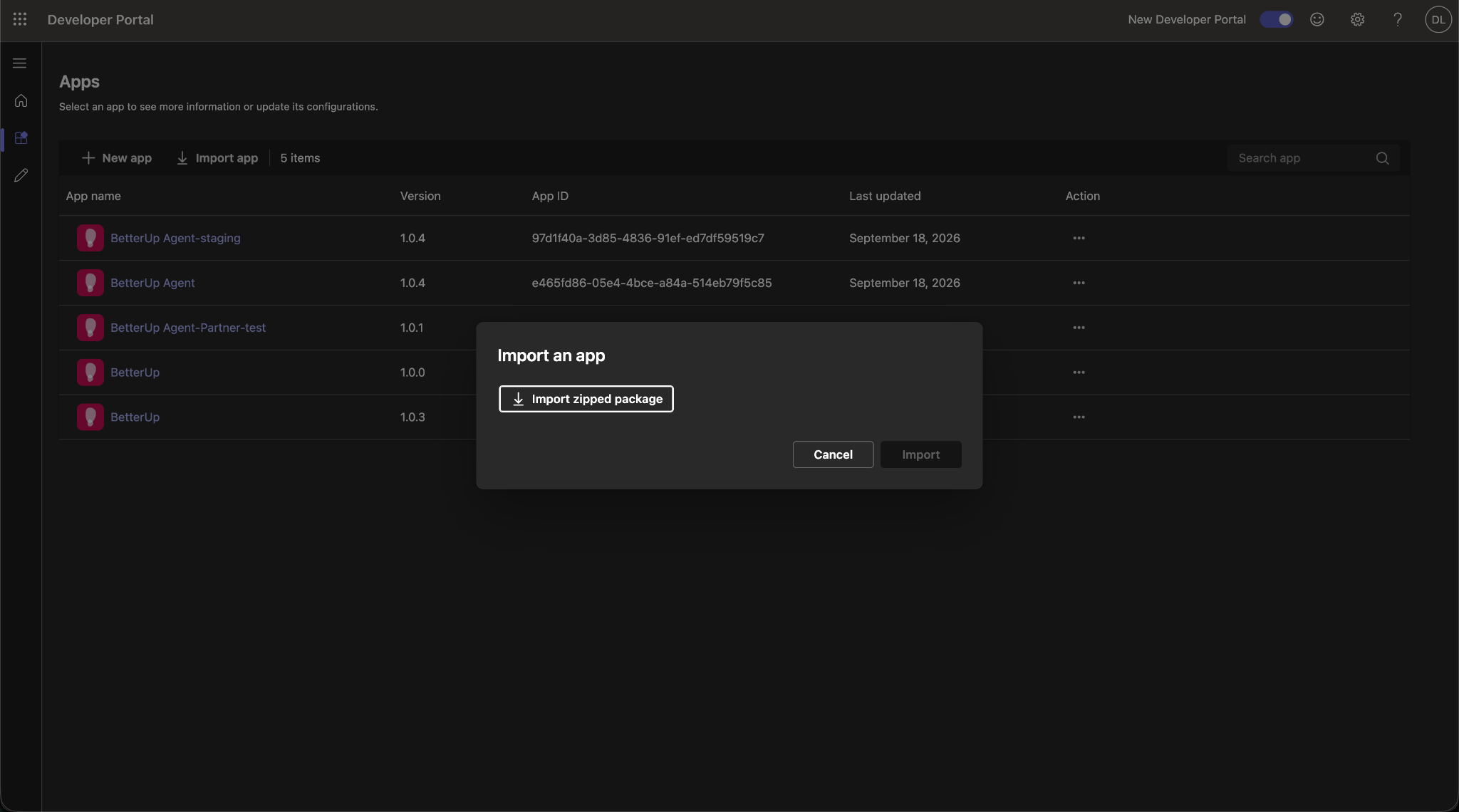Screen dimensions: 1459x812
Task: Open the app launcher grid icon
Action: (x=20, y=19)
